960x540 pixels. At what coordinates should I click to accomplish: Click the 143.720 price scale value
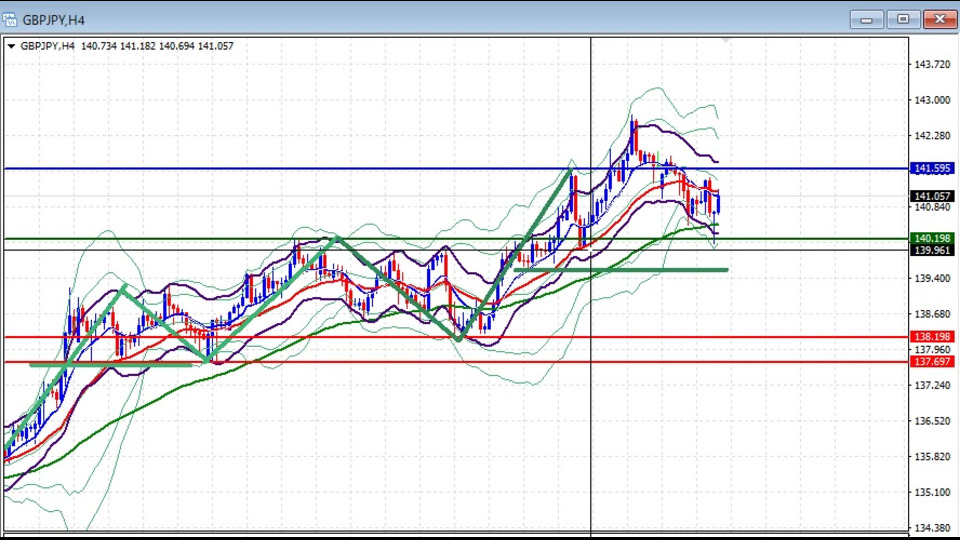coord(932,64)
